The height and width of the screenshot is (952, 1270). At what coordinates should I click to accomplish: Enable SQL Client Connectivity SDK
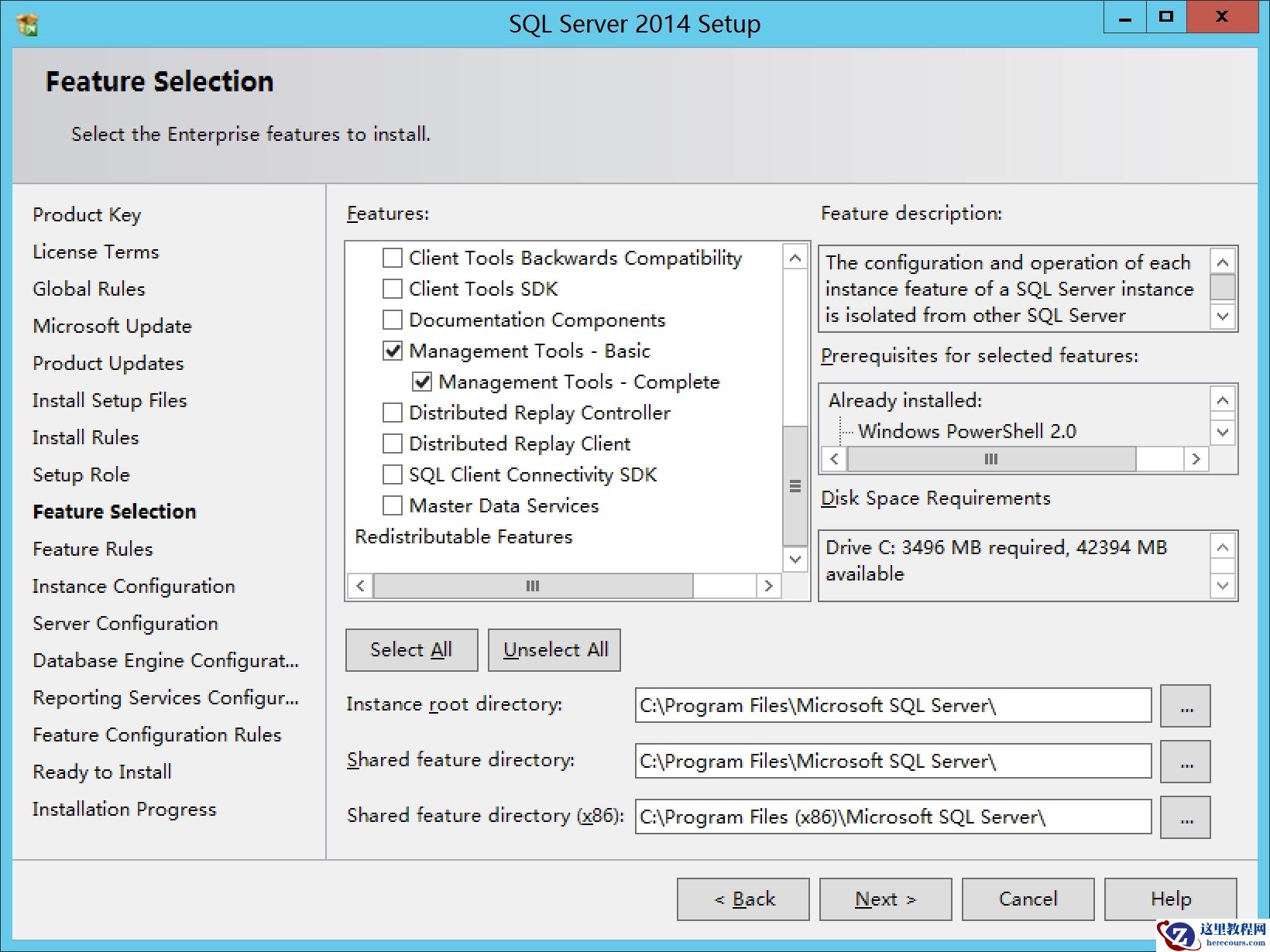pyautogui.click(x=393, y=474)
